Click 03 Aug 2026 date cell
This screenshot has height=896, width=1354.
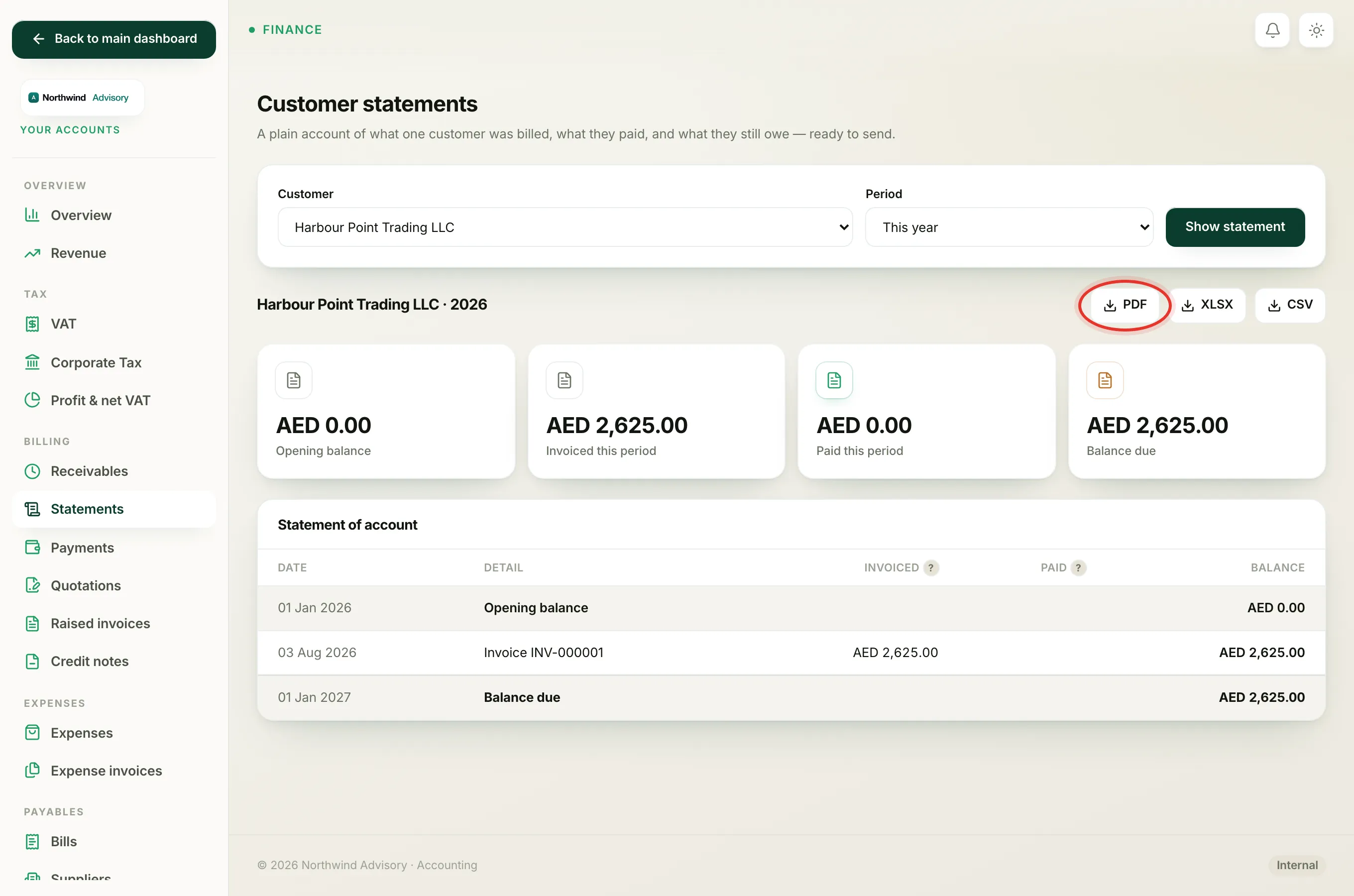pyautogui.click(x=317, y=652)
